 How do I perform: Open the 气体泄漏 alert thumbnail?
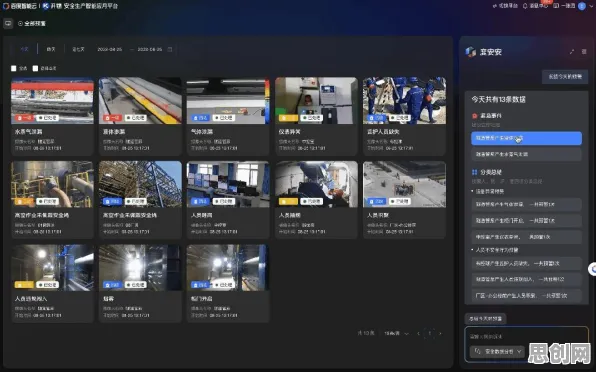228,101
